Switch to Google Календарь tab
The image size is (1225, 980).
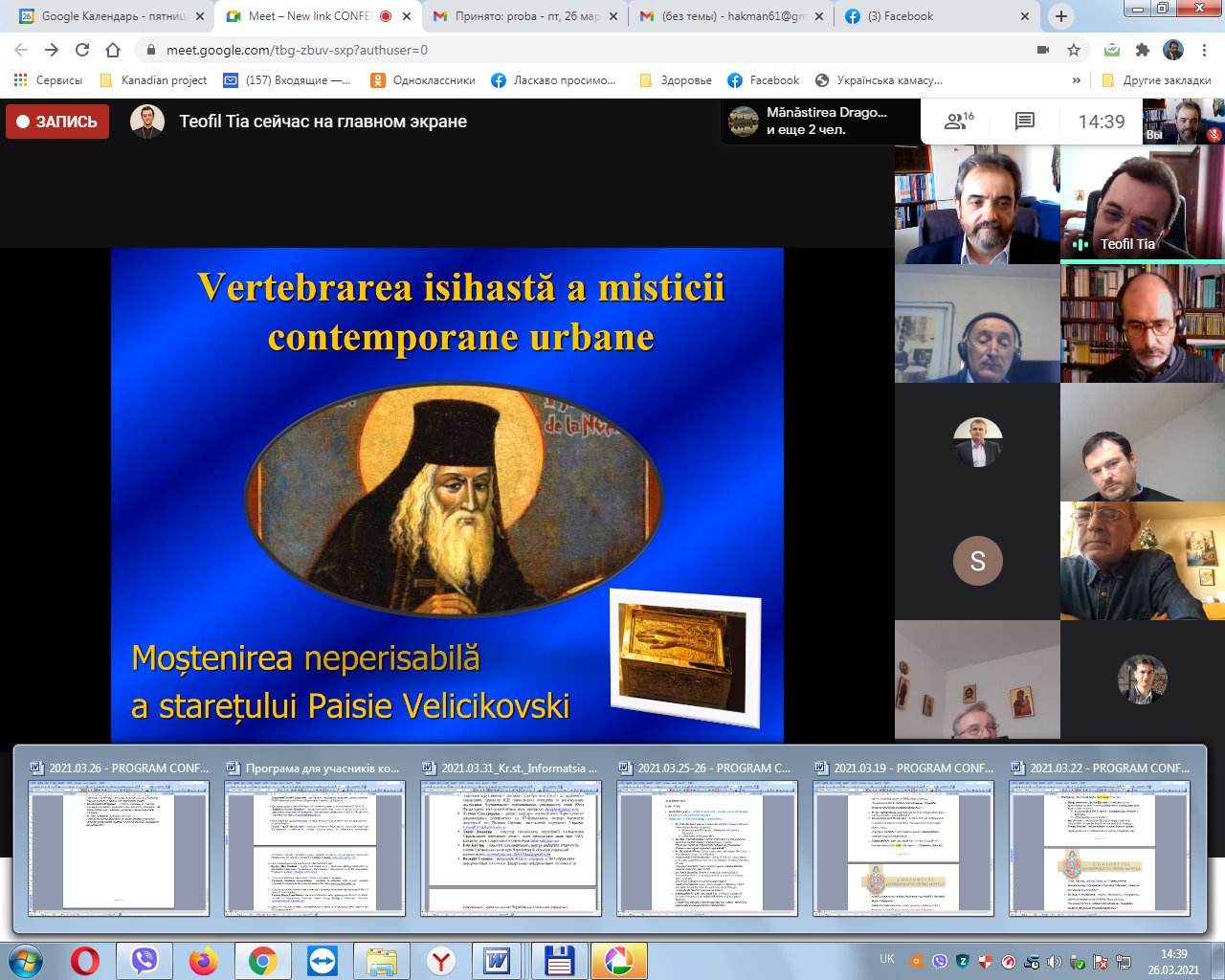point(112,16)
